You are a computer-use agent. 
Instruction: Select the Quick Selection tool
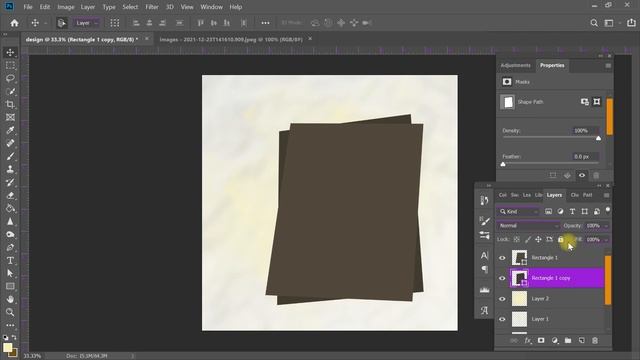click(10, 91)
